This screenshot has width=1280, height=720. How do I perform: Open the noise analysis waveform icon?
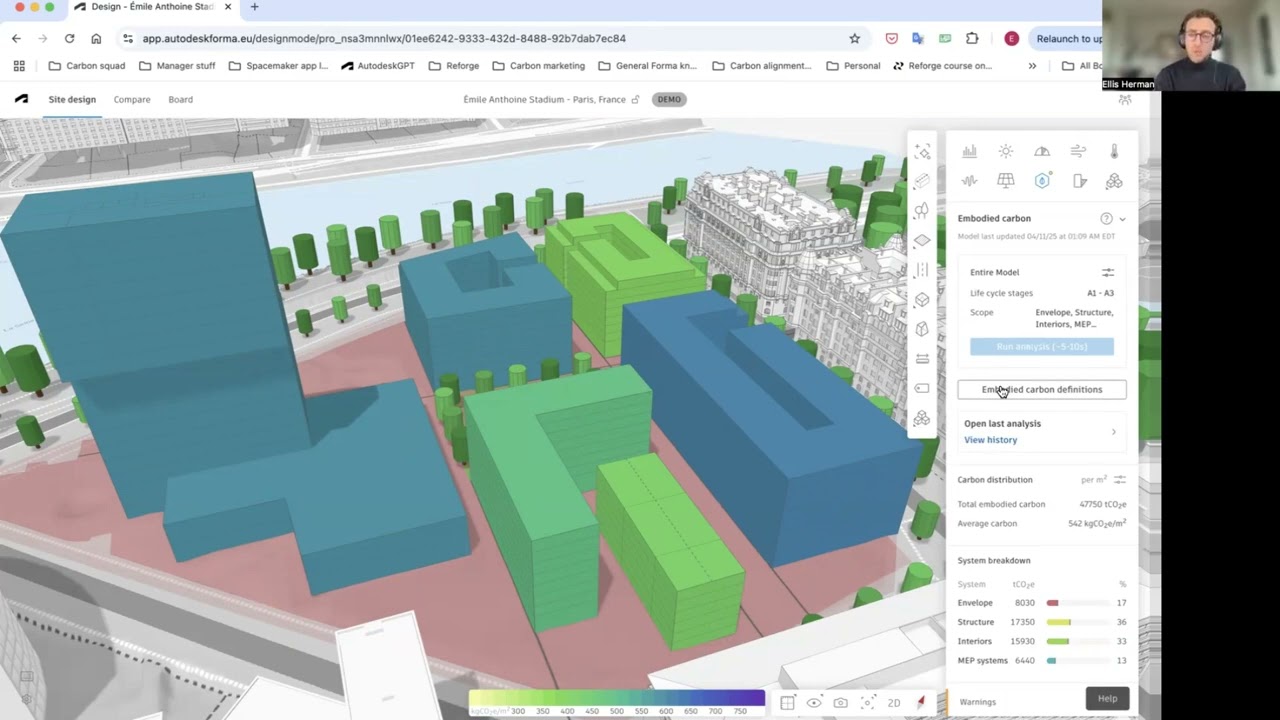(969, 181)
